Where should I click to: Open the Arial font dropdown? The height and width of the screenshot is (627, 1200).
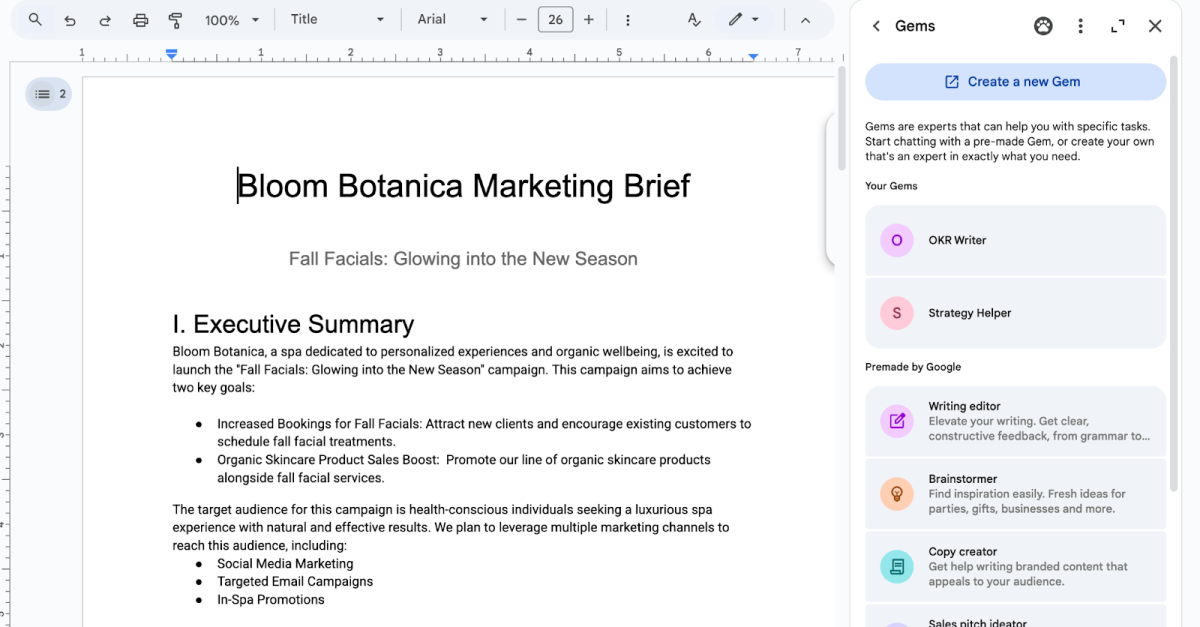click(x=453, y=20)
